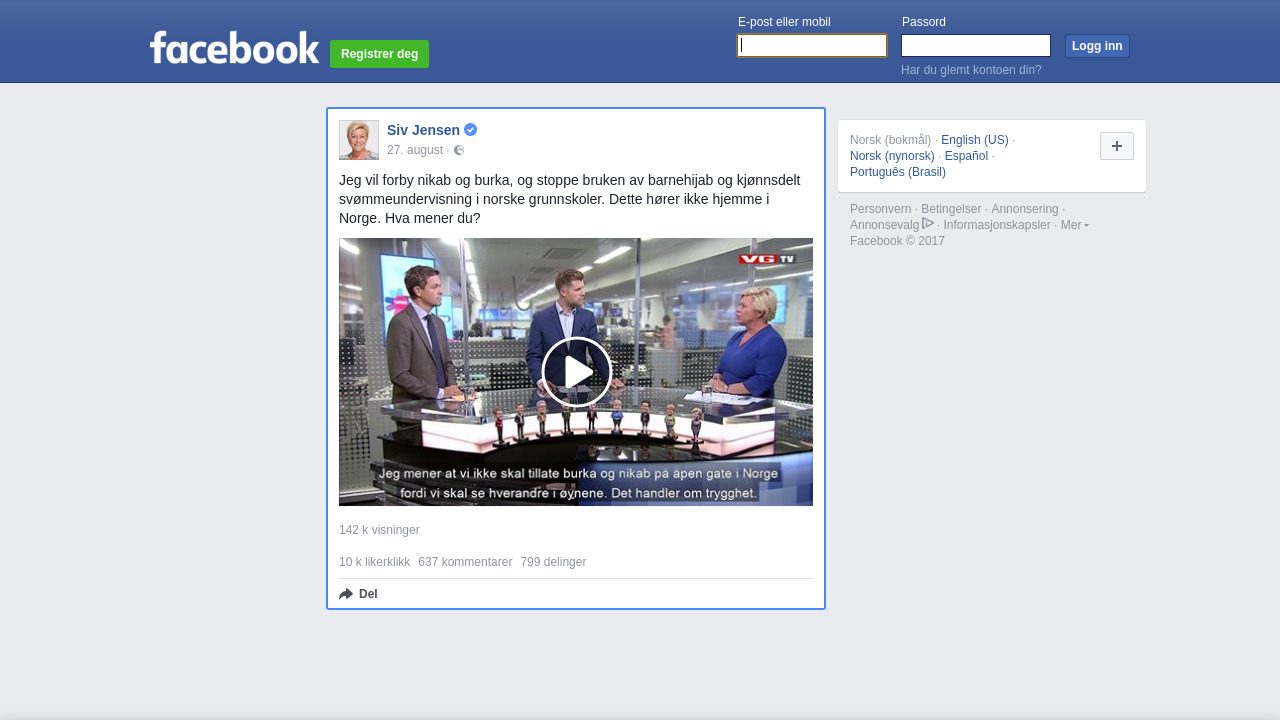Click the Registrer deg button

click(379, 54)
